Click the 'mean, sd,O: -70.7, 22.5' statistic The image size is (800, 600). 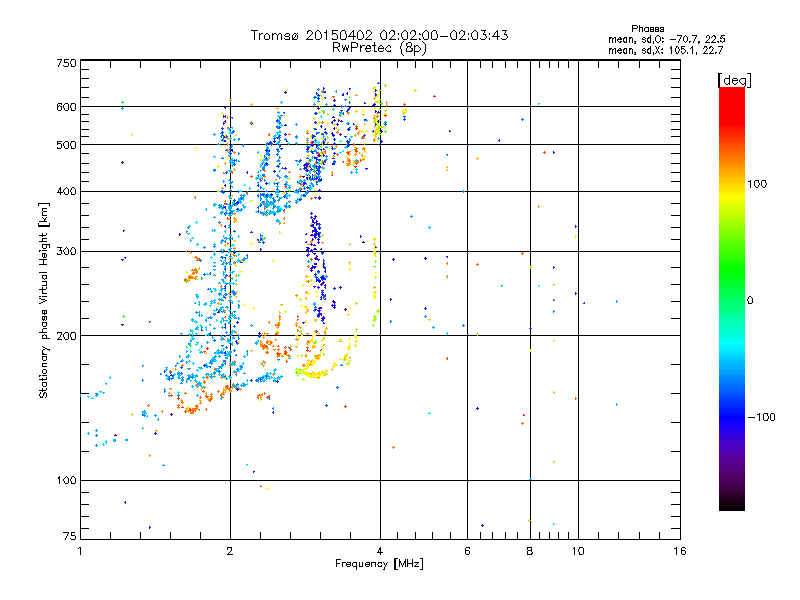pos(666,39)
